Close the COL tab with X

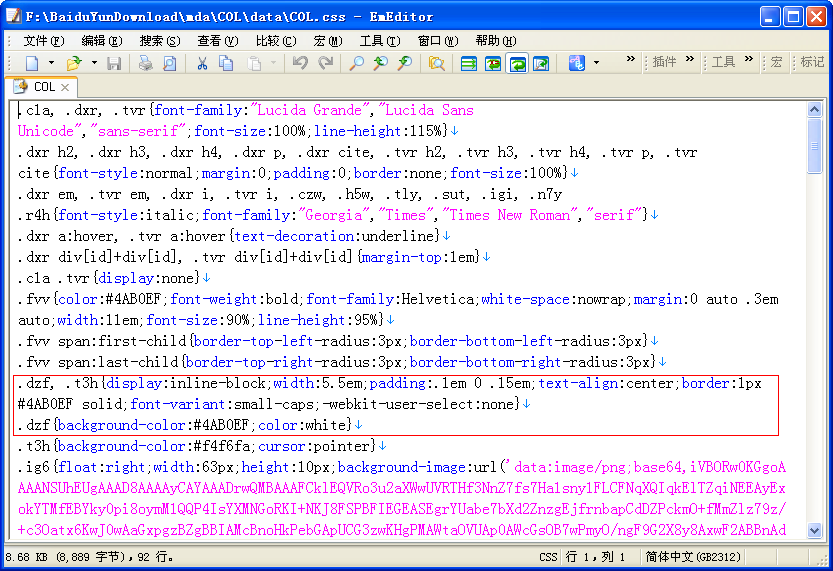coord(65,87)
